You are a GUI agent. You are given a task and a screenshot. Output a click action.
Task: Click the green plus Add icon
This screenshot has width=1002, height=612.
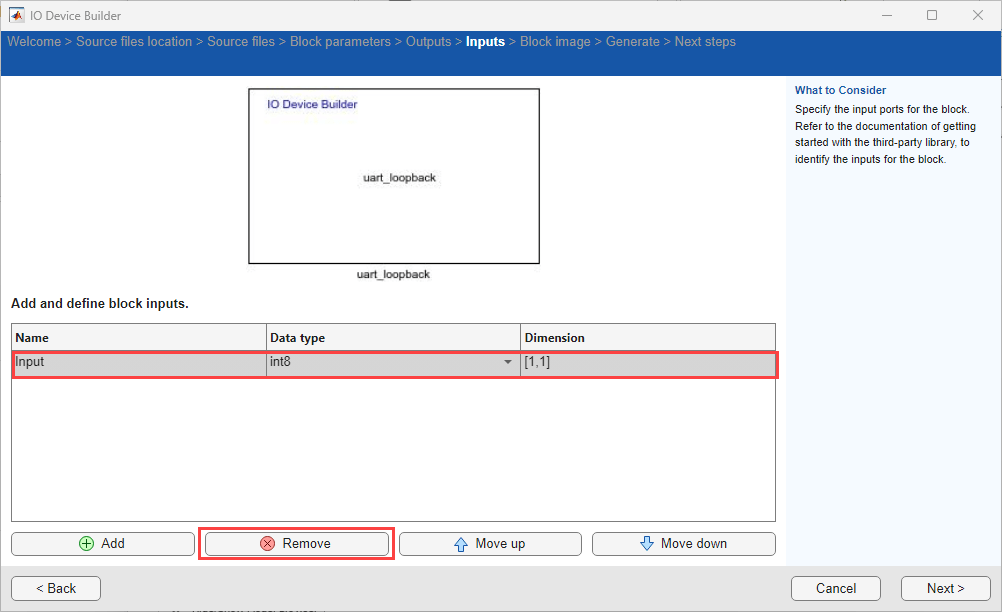pyautogui.click(x=87, y=543)
